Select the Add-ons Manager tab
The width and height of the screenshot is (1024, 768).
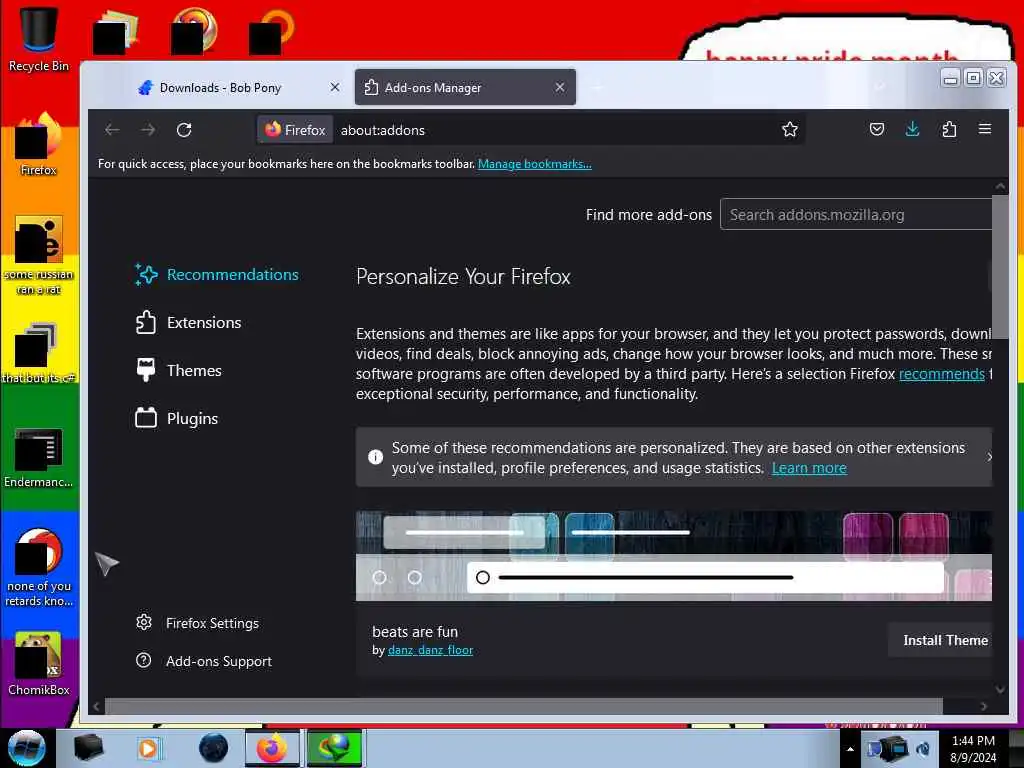465,87
